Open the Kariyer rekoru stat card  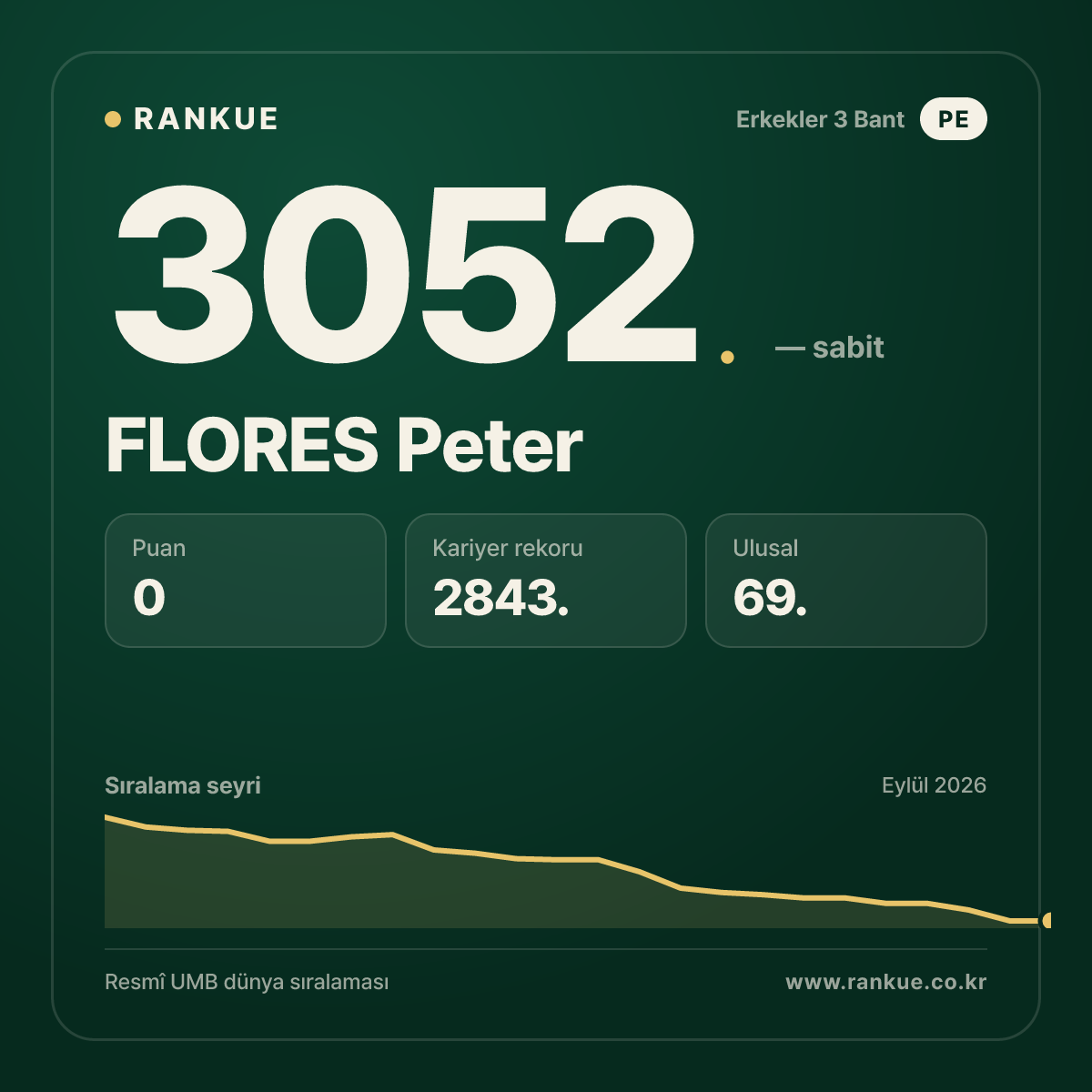[x=546, y=581]
